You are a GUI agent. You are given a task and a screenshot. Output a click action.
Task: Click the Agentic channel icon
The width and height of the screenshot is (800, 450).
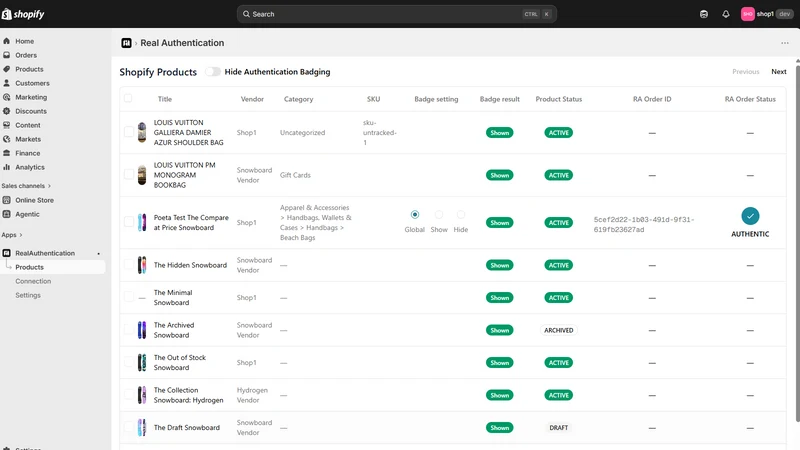[x=7, y=214]
